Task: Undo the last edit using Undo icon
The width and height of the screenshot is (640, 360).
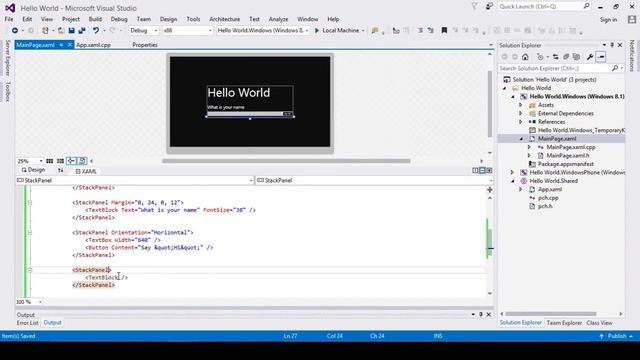Action: [x=96, y=31]
